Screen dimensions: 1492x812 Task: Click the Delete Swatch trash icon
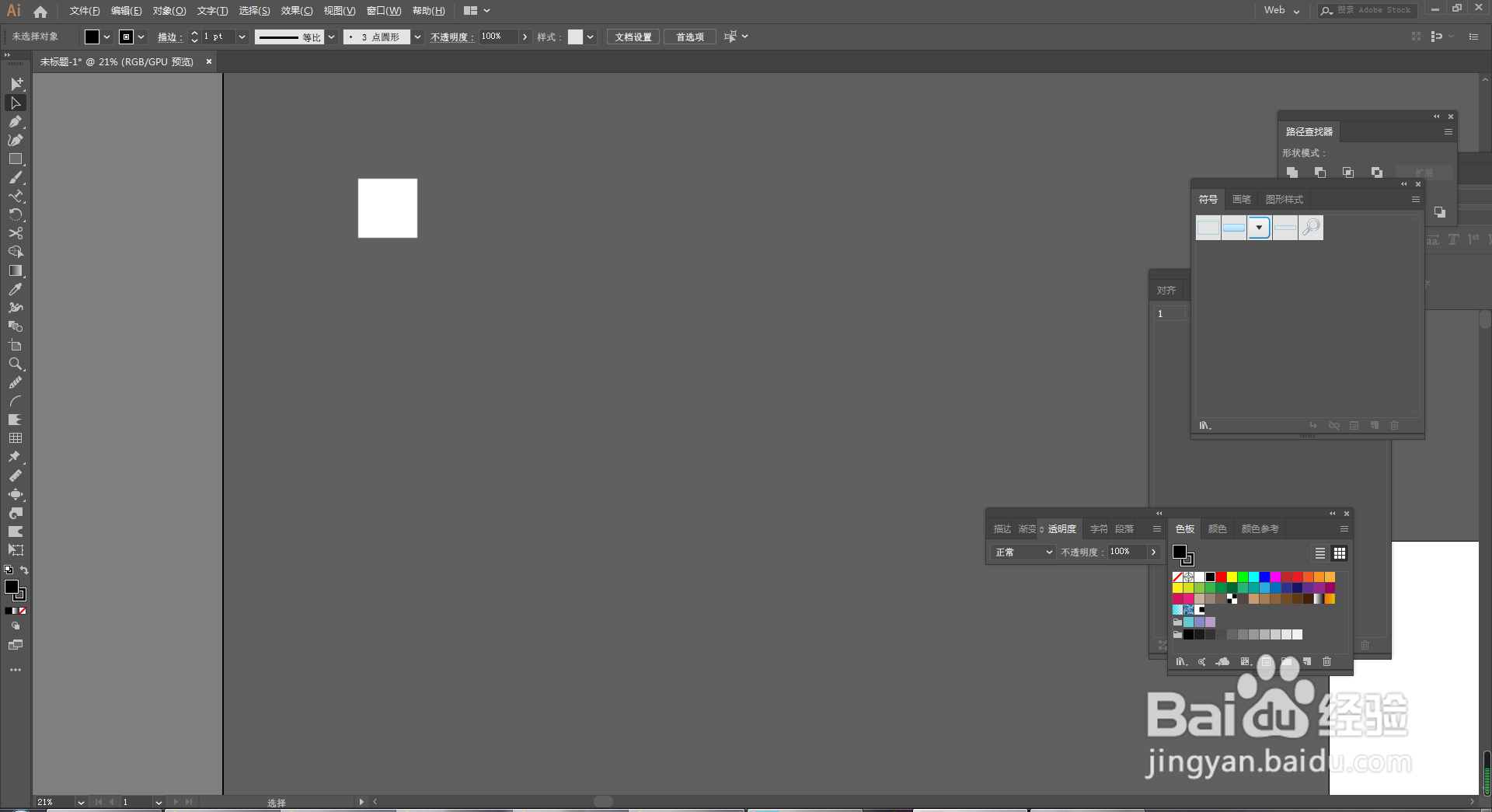tap(1327, 661)
